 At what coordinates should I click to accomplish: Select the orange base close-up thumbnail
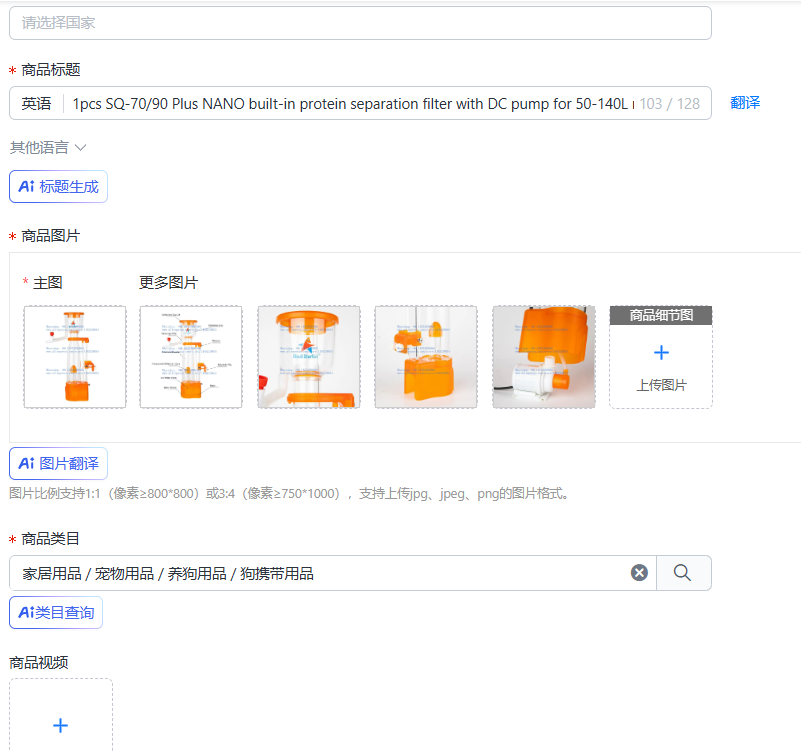[x=426, y=357]
